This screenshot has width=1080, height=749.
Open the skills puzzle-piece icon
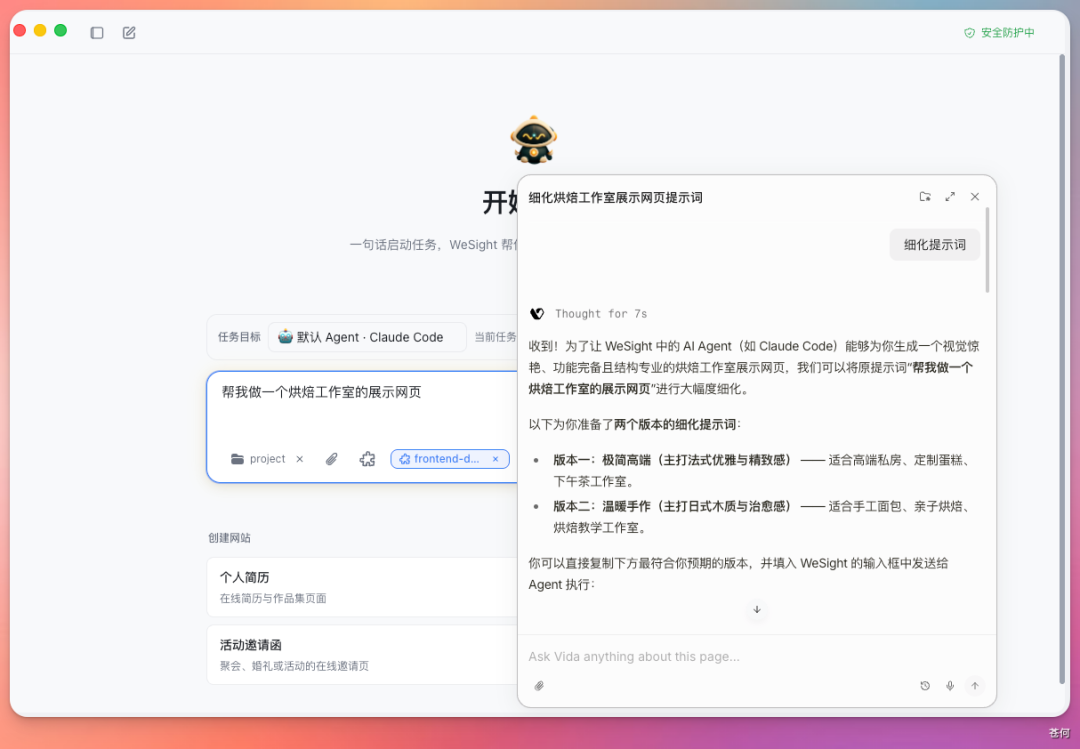pos(367,459)
